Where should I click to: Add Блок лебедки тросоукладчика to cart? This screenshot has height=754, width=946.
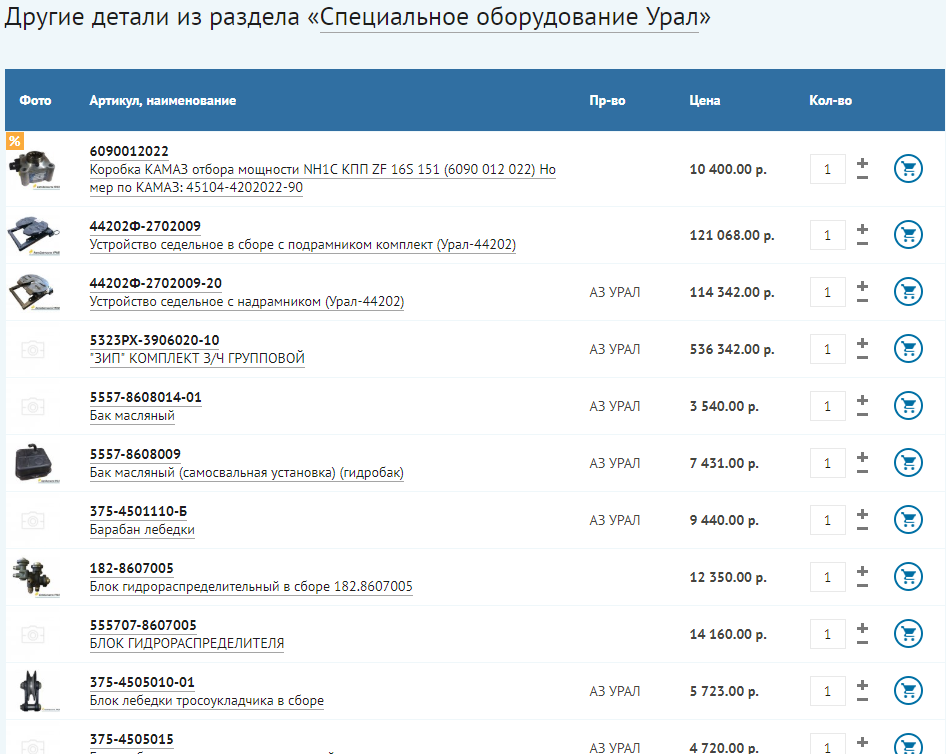point(908,691)
